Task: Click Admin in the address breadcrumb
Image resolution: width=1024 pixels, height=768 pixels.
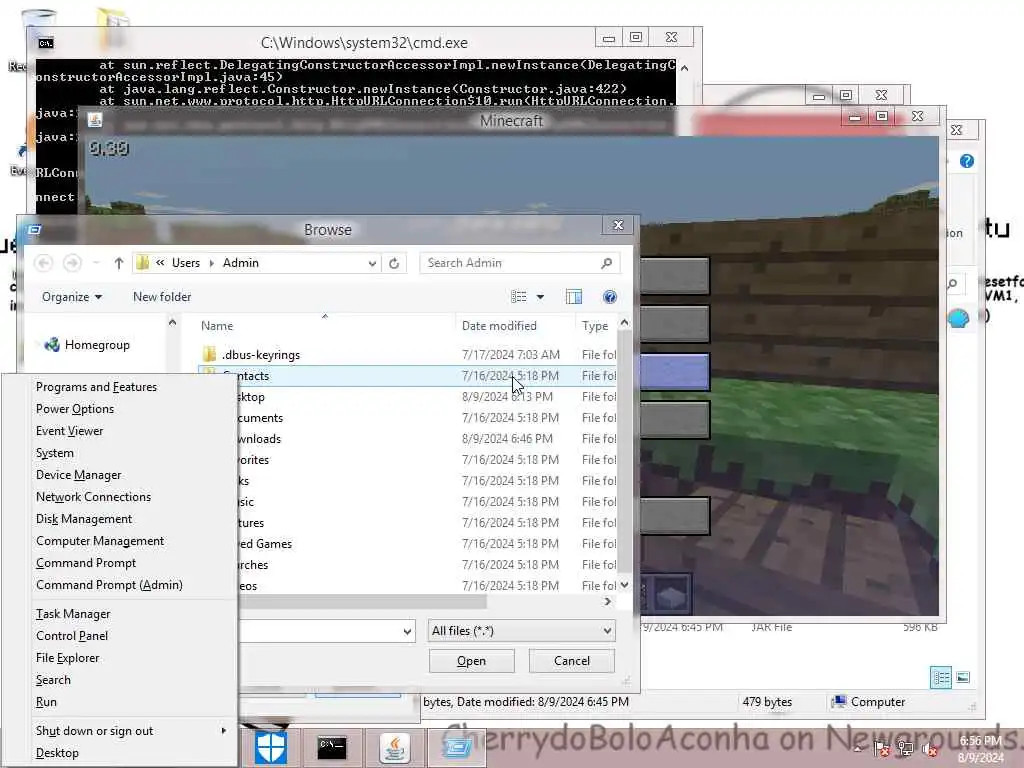Action: tap(240, 263)
